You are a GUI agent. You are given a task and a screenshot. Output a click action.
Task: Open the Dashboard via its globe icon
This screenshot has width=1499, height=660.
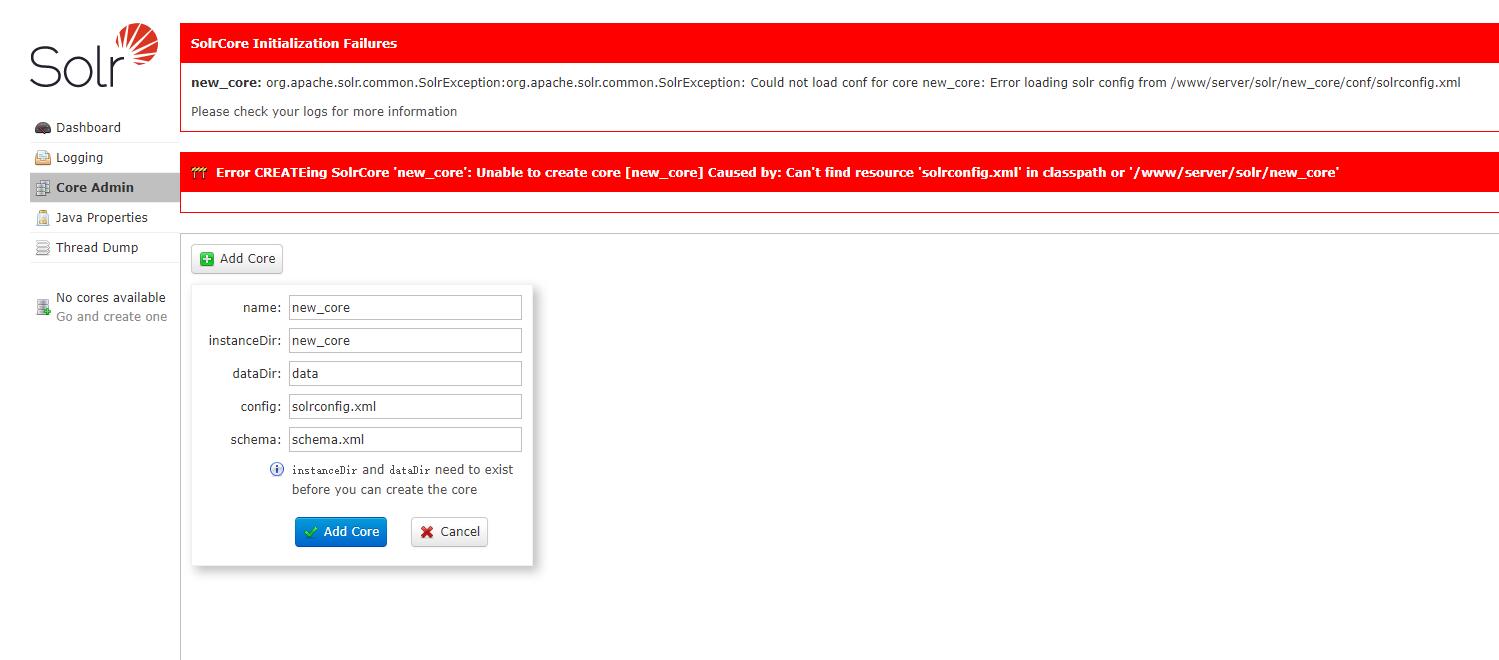point(43,127)
